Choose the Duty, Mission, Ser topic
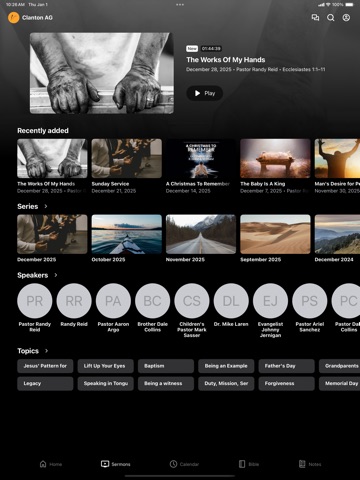The width and height of the screenshot is (360, 480). (x=226, y=384)
